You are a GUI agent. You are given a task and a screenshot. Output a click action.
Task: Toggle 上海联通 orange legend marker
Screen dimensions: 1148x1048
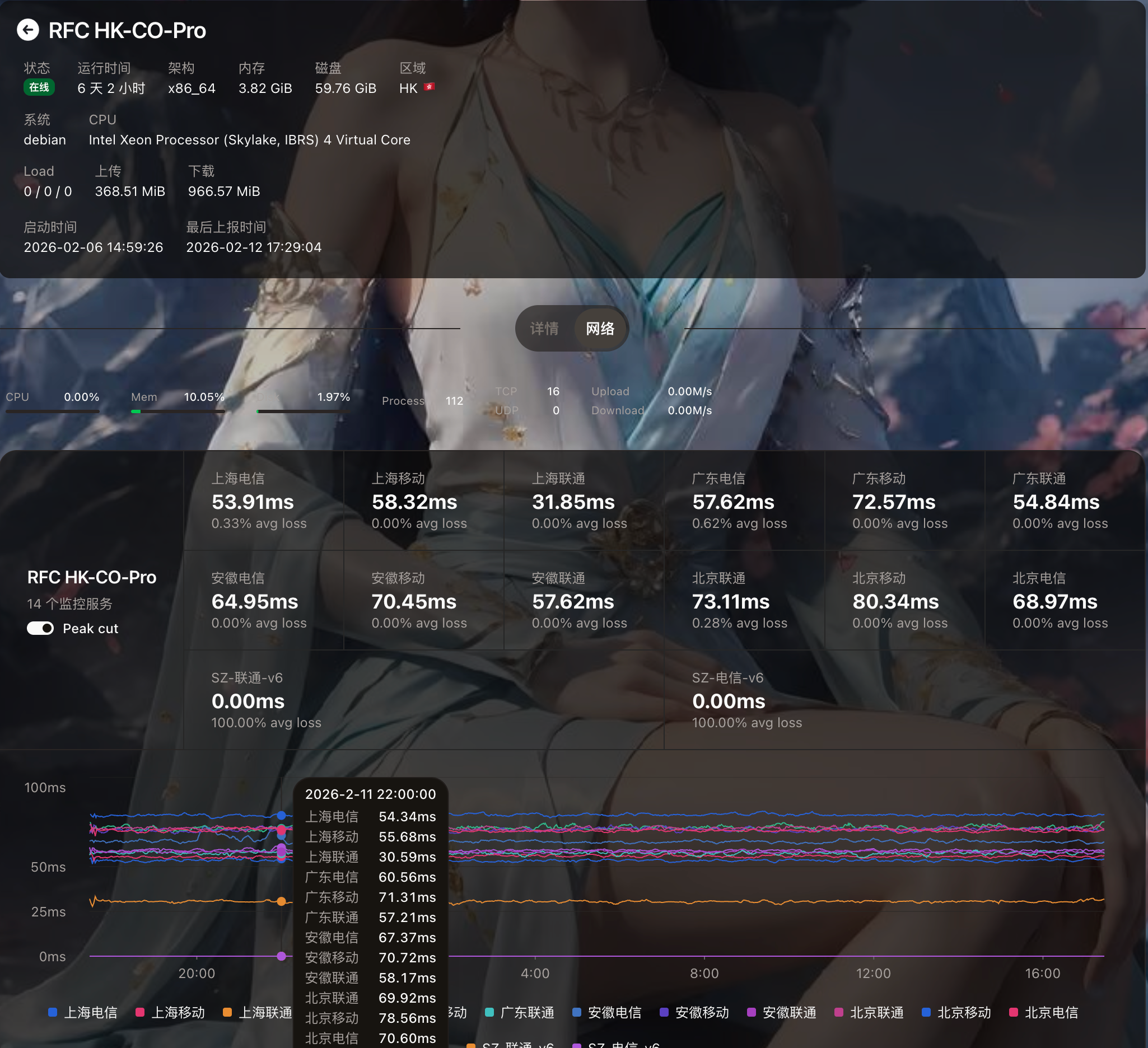227,1012
